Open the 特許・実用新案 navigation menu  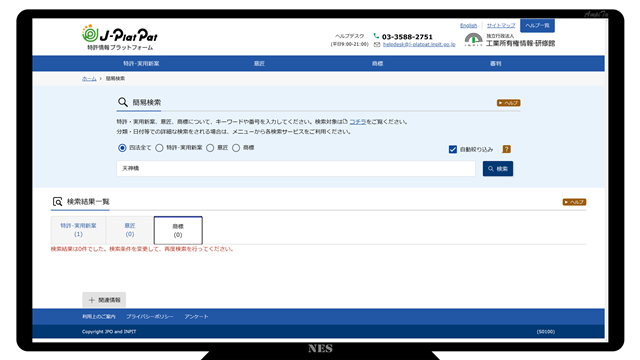click(x=141, y=64)
